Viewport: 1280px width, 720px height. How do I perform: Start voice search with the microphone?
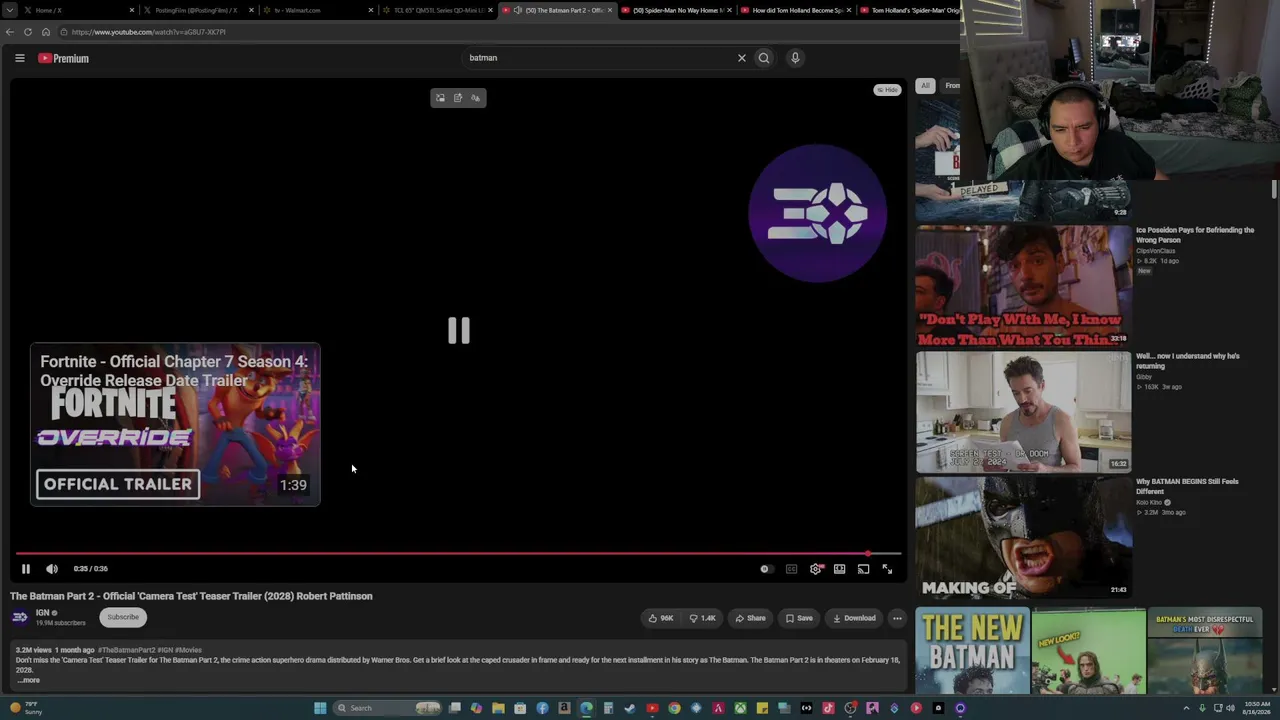pos(795,58)
